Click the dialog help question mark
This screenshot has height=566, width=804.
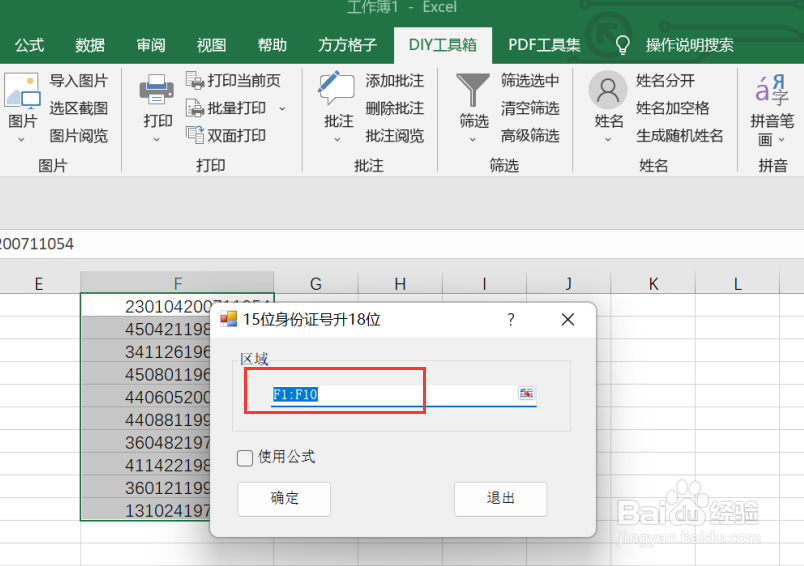point(511,319)
